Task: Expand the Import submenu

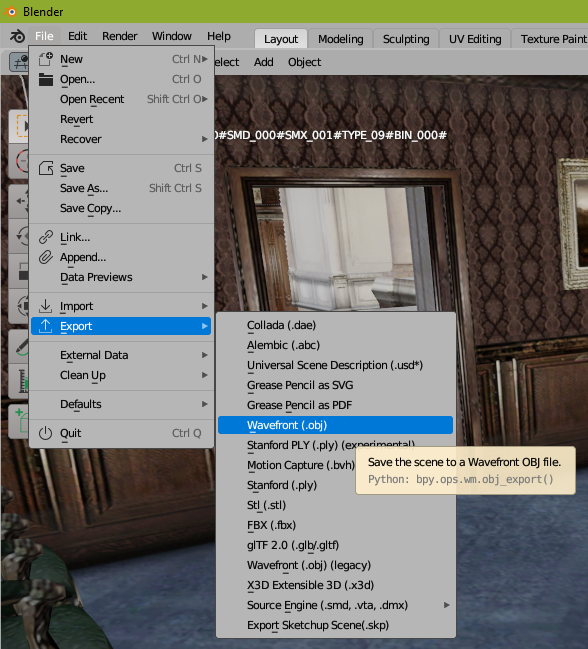Action: pyautogui.click(x=121, y=306)
